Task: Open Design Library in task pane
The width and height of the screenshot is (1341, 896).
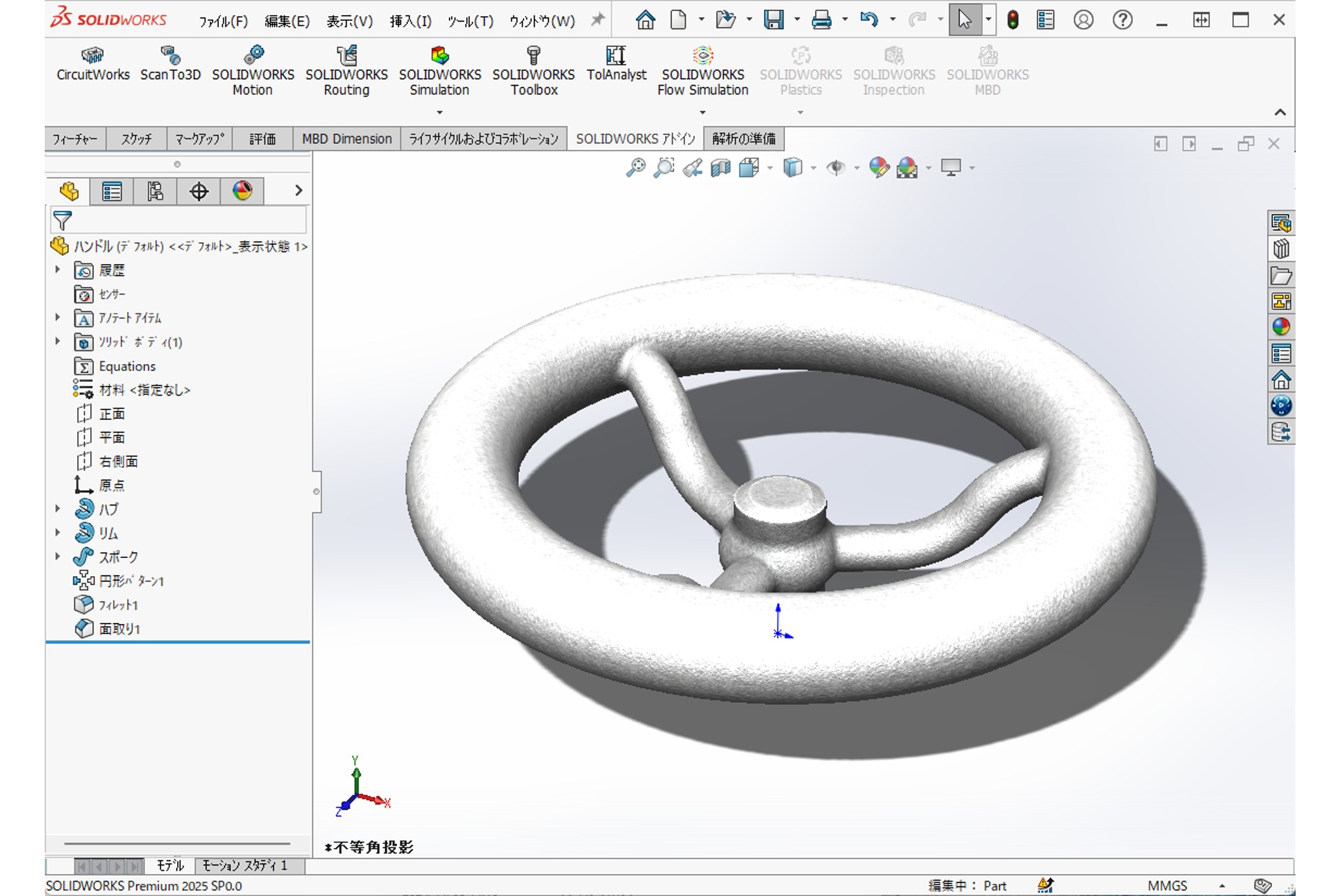Action: 1281,249
